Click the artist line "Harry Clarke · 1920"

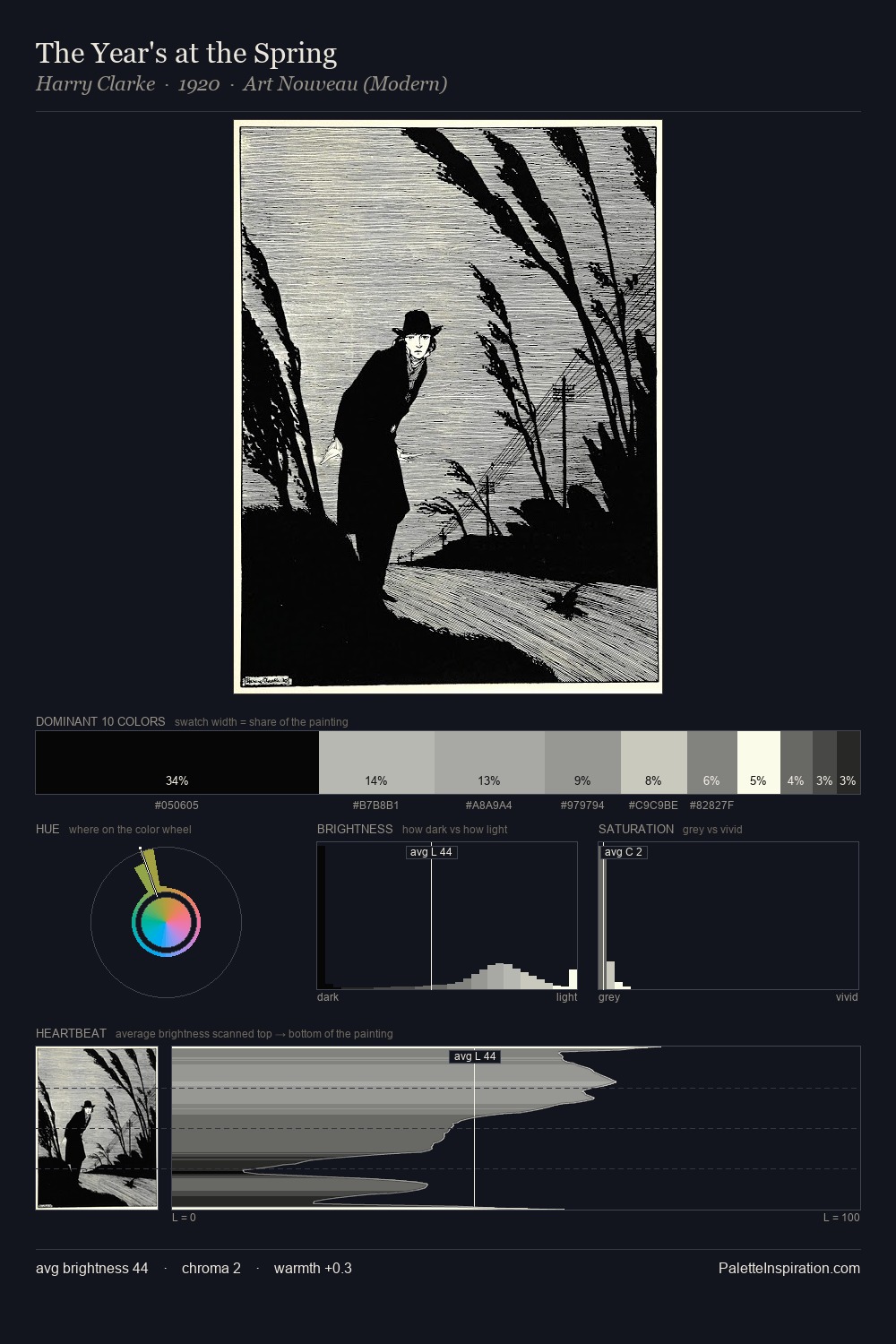(x=127, y=84)
